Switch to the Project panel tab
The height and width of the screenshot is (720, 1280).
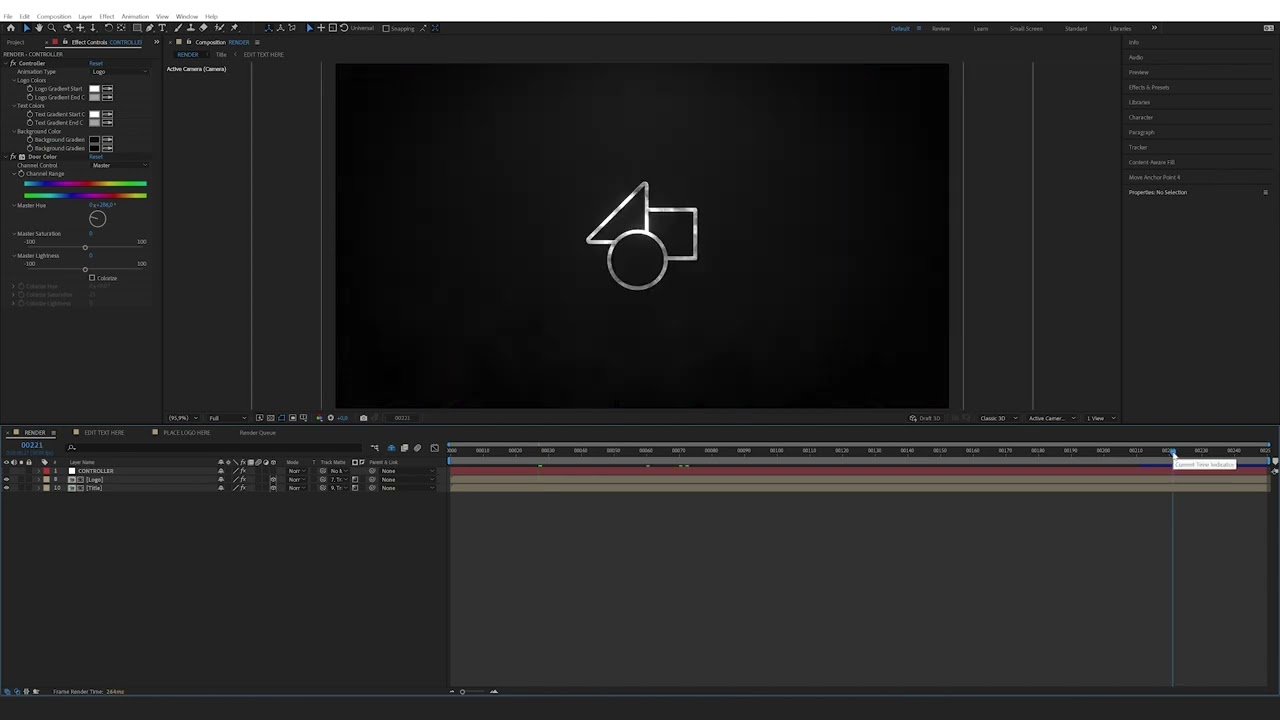click(15, 42)
